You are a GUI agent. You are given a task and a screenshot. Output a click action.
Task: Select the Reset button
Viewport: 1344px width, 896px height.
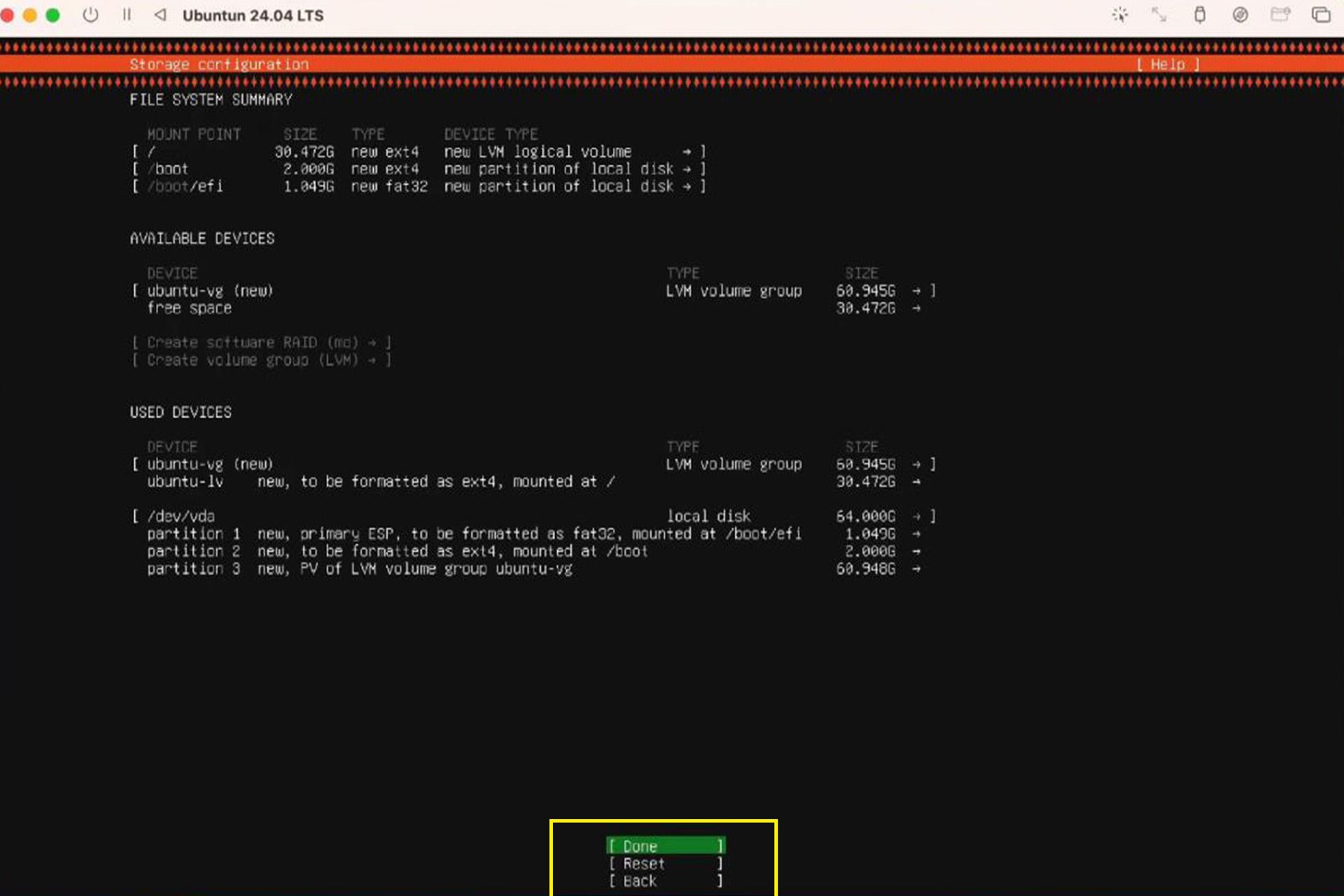(665, 863)
